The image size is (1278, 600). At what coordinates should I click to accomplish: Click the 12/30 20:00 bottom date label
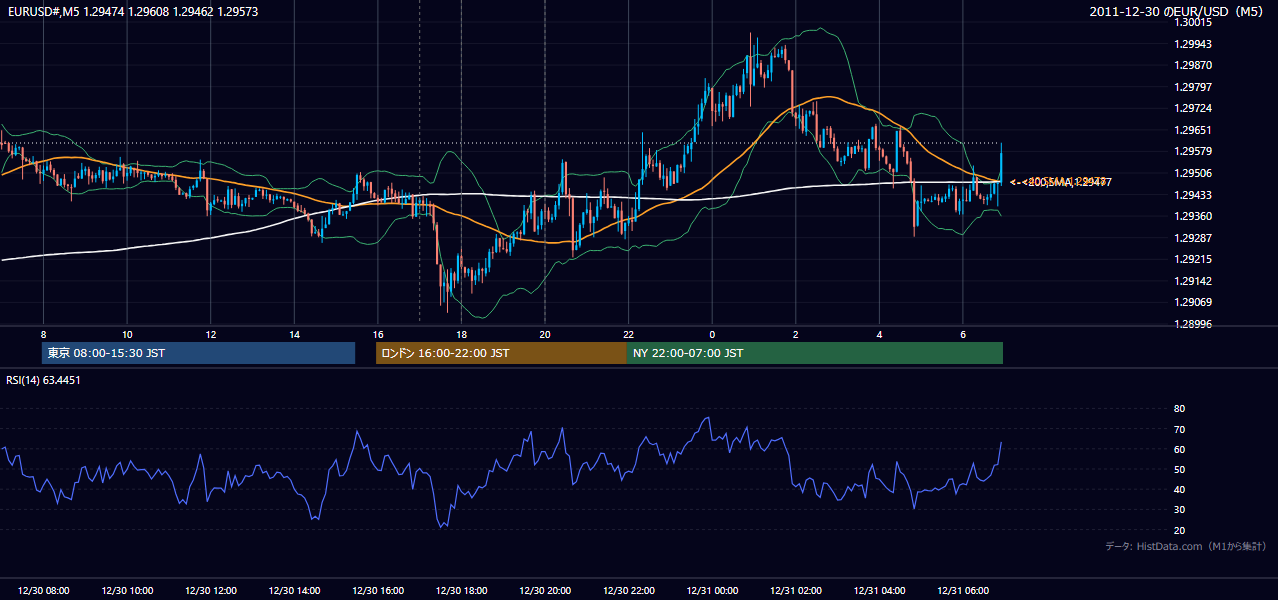(x=544, y=591)
